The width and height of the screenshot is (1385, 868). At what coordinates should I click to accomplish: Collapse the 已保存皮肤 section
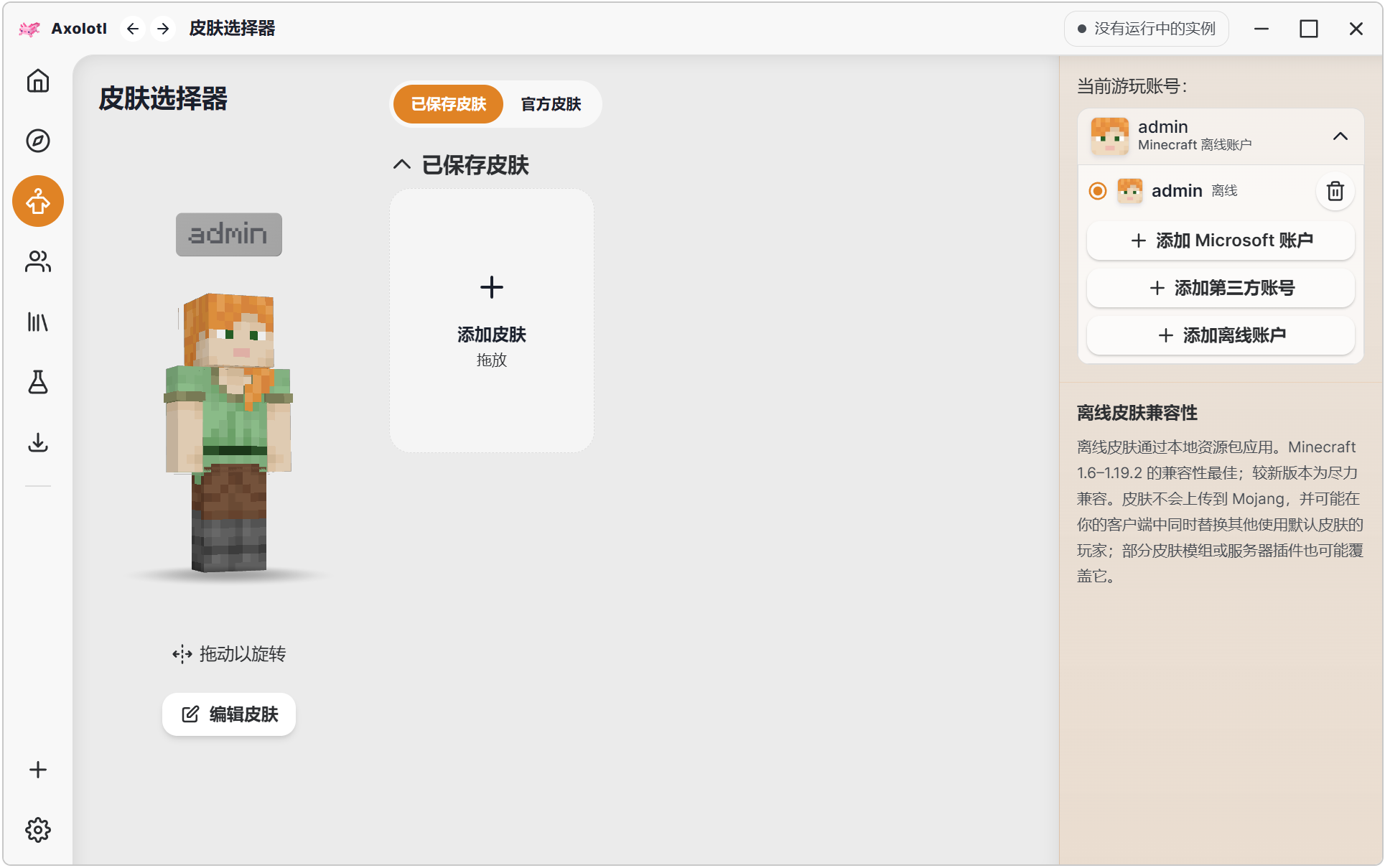(x=402, y=165)
